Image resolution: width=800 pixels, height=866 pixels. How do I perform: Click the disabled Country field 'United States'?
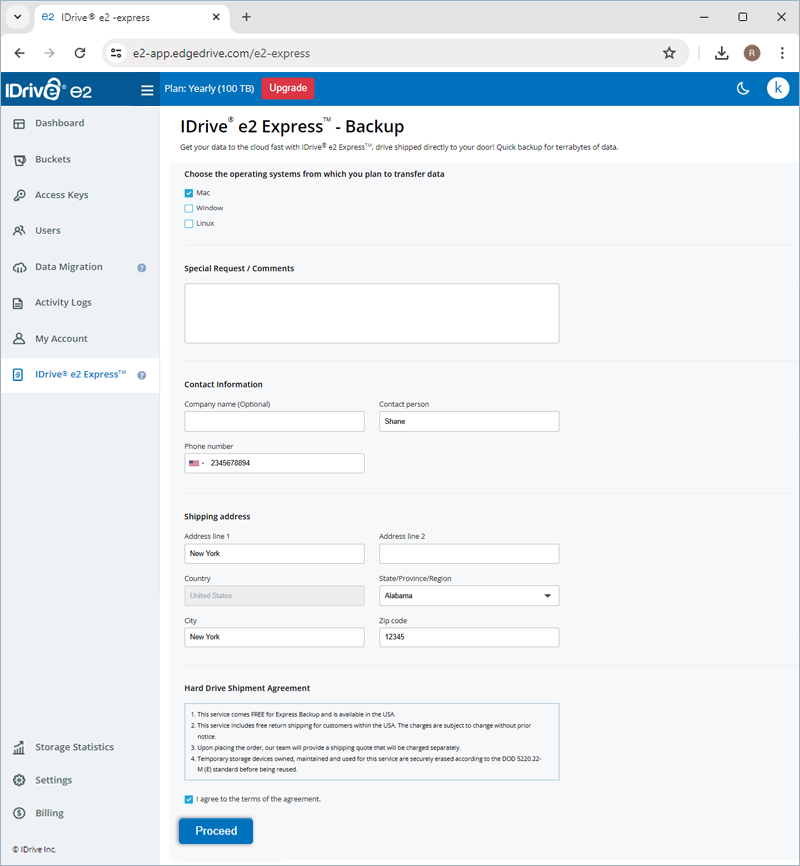pyautogui.click(x=275, y=596)
